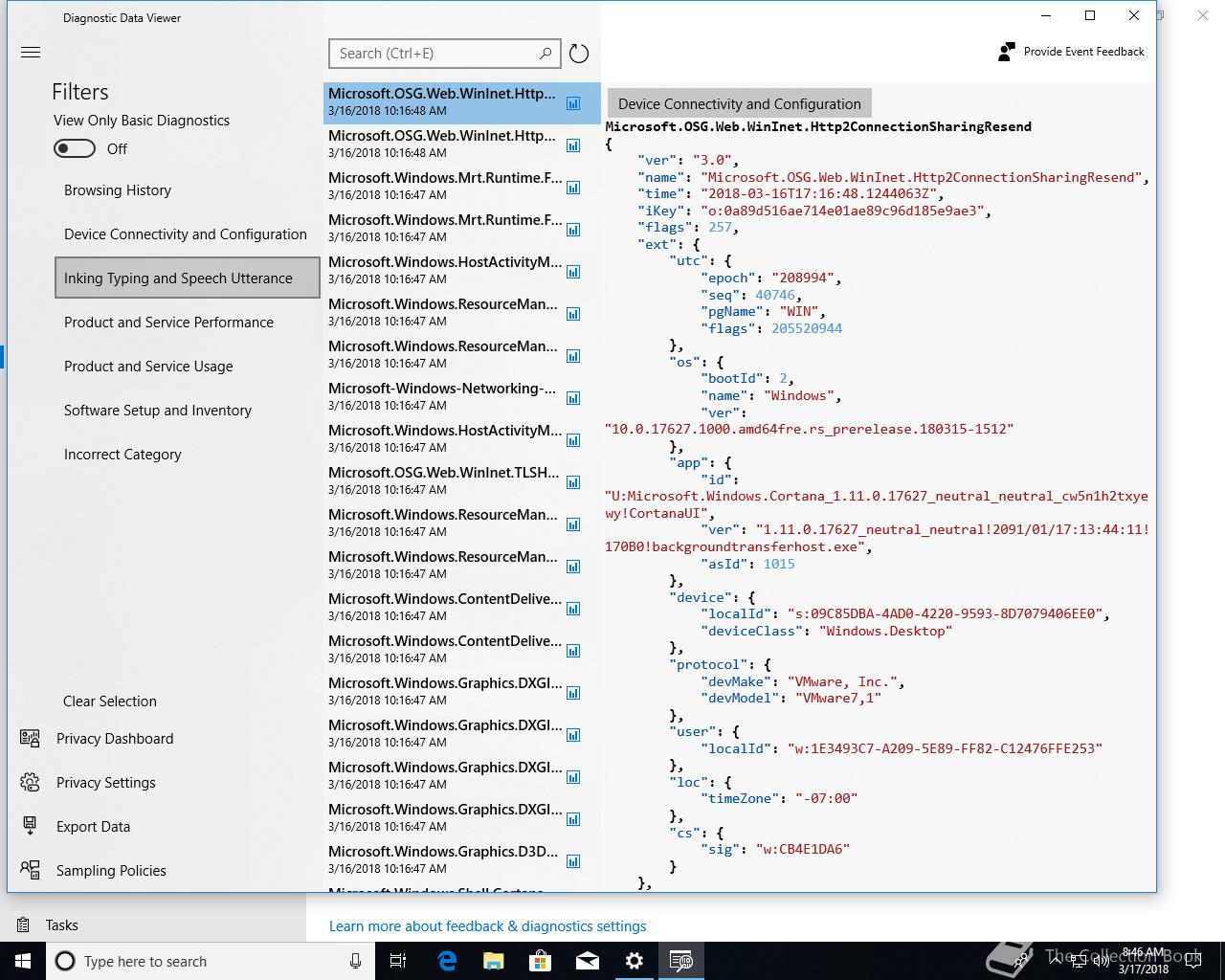Click the Cortana microphone icon

pyautogui.click(x=355, y=961)
